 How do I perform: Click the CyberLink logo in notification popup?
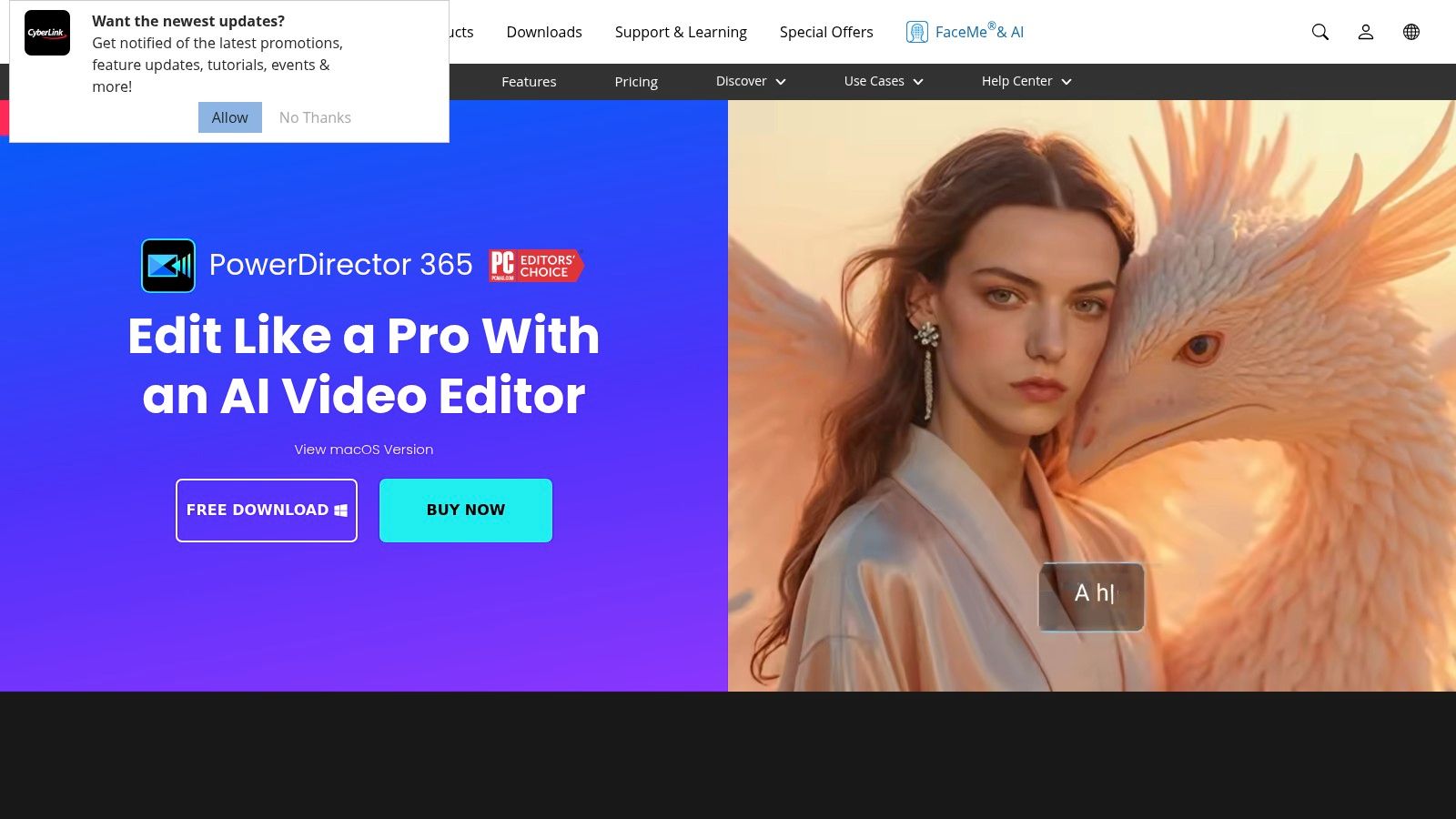pyautogui.click(x=47, y=33)
